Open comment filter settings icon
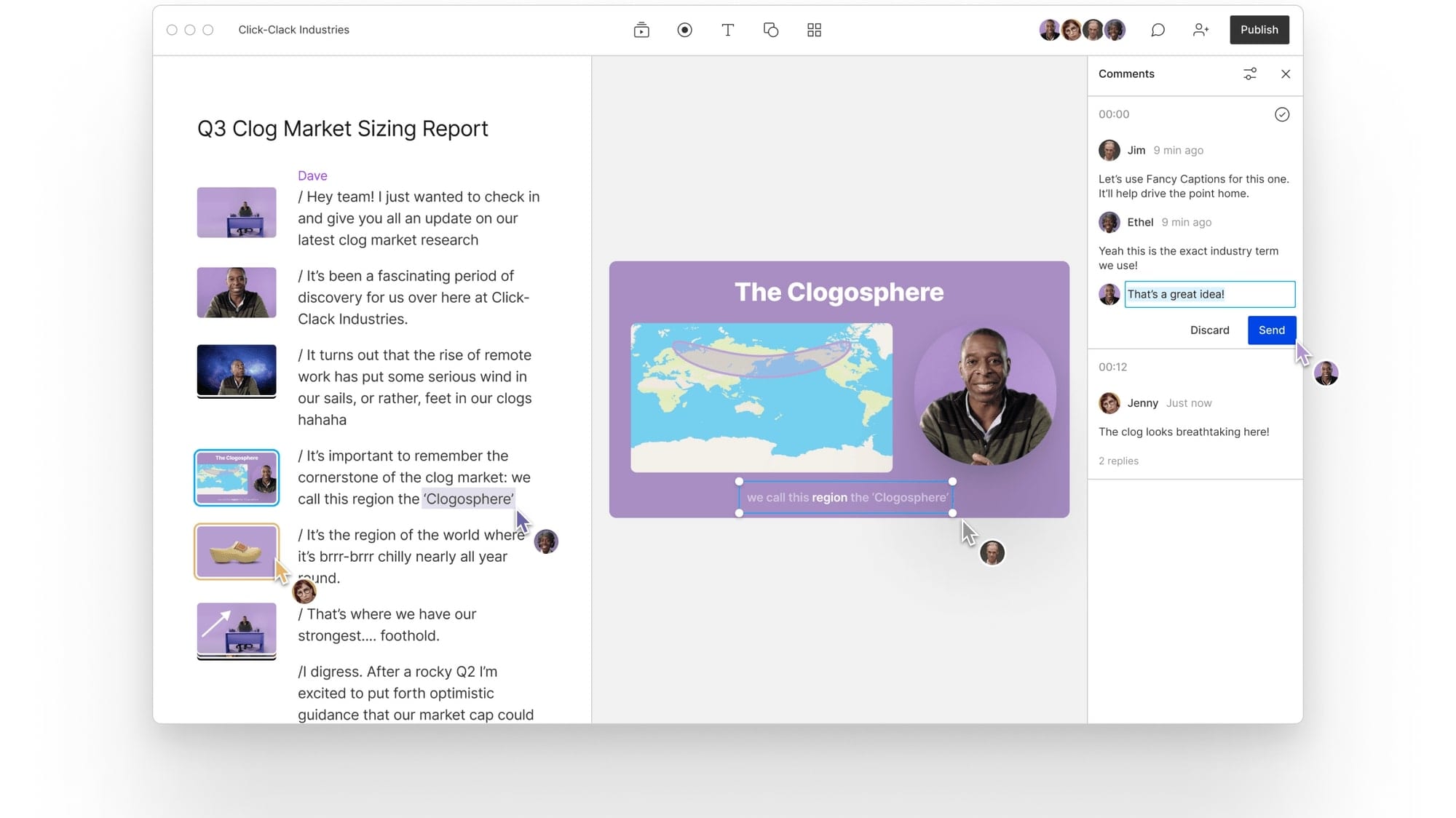The height and width of the screenshot is (818, 1456). 1250,74
